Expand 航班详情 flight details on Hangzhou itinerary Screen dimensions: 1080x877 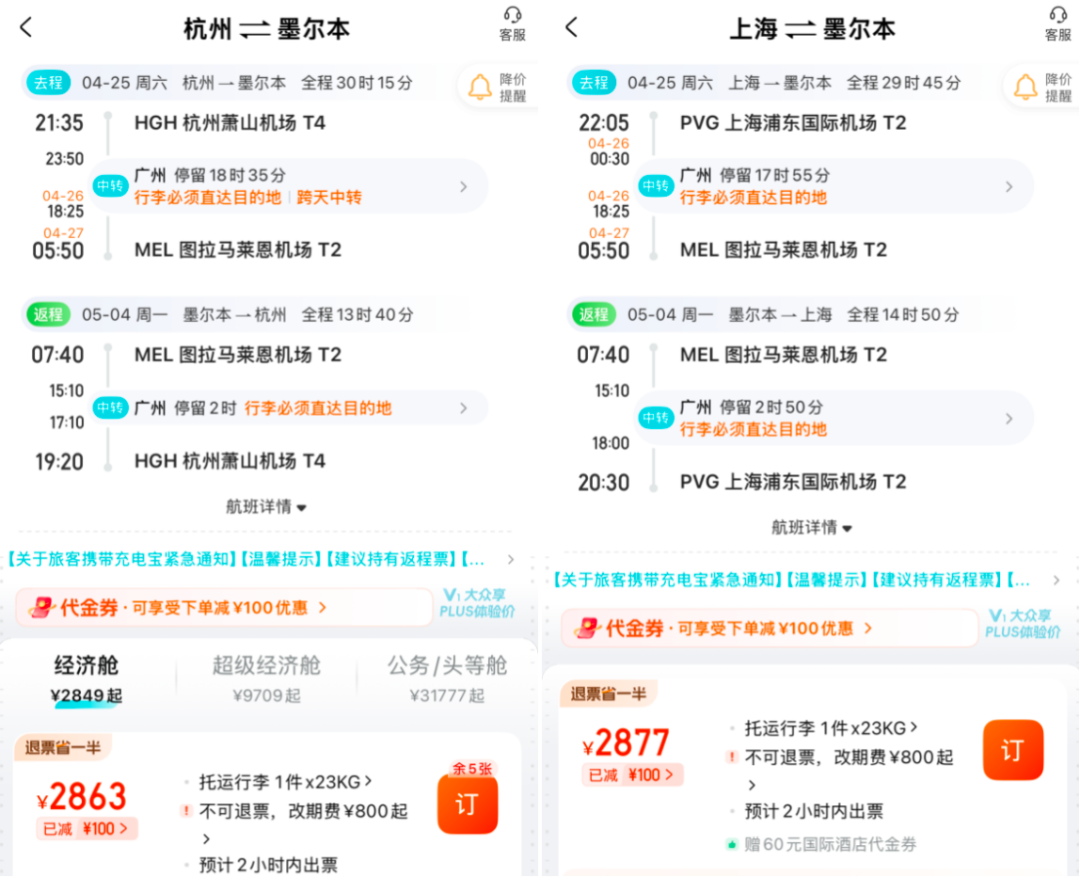pos(267,506)
